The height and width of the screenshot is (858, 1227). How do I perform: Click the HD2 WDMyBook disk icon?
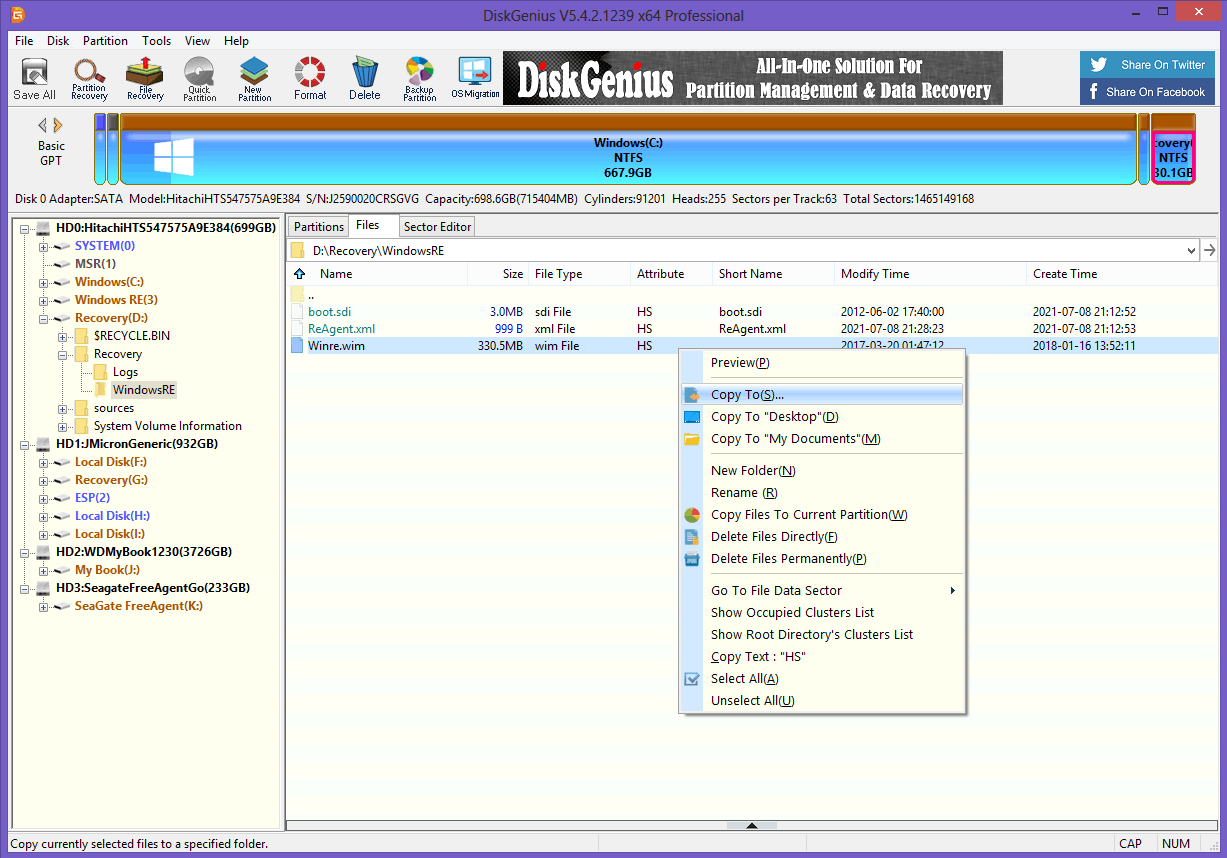click(44, 552)
